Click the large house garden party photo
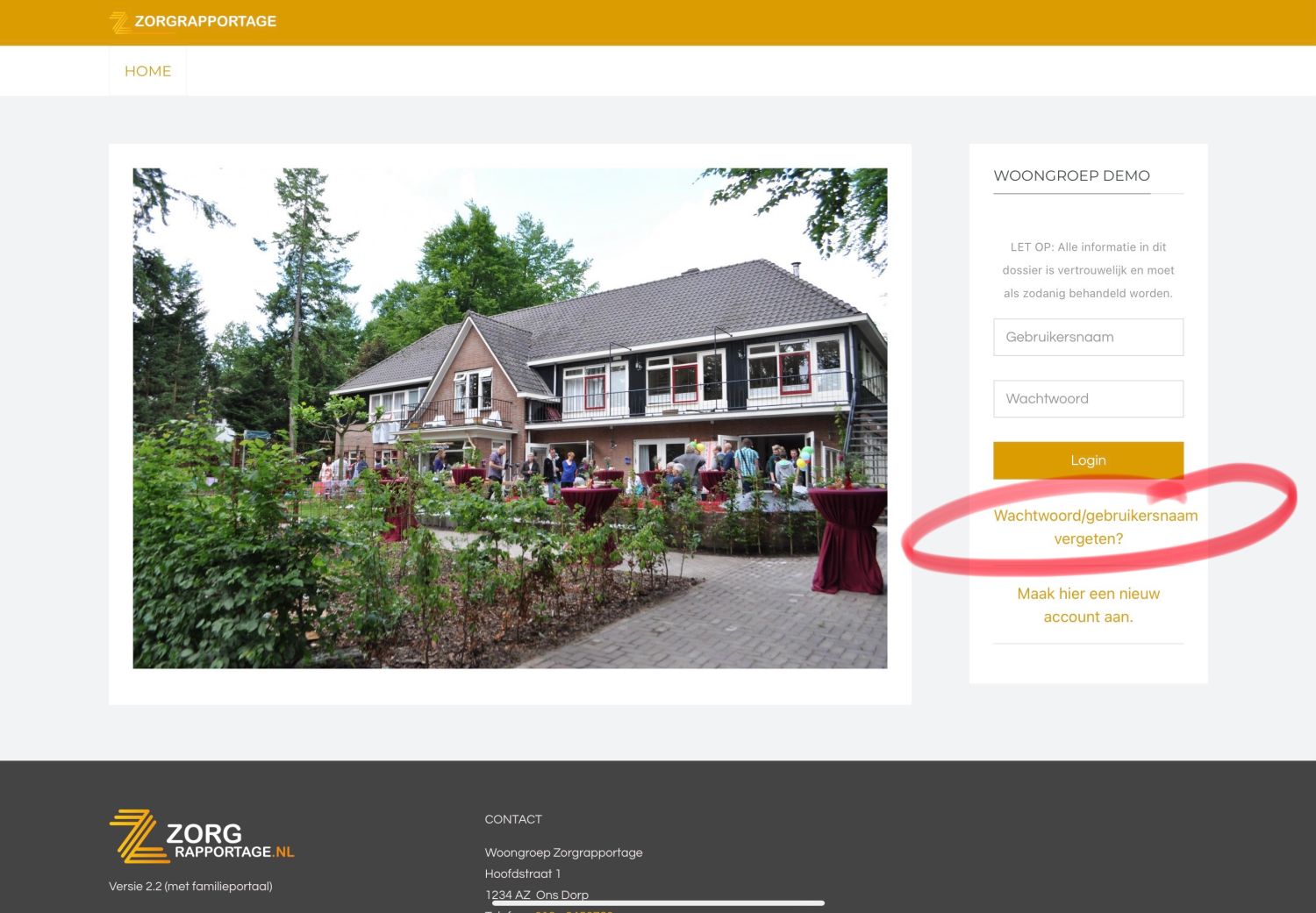Viewport: 1316px width, 913px height. pos(510,418)
